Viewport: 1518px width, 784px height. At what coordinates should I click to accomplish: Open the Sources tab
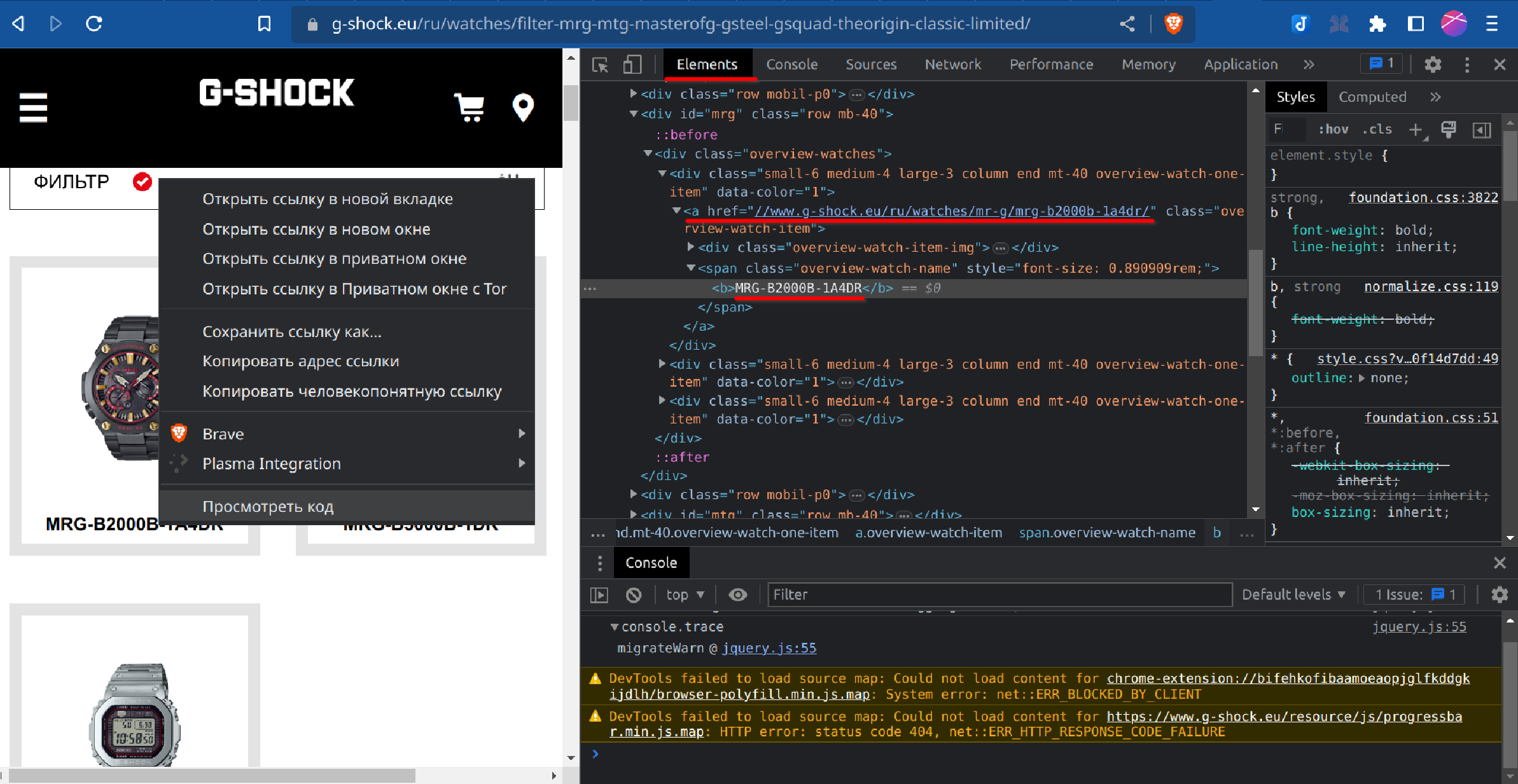point(871,65)
